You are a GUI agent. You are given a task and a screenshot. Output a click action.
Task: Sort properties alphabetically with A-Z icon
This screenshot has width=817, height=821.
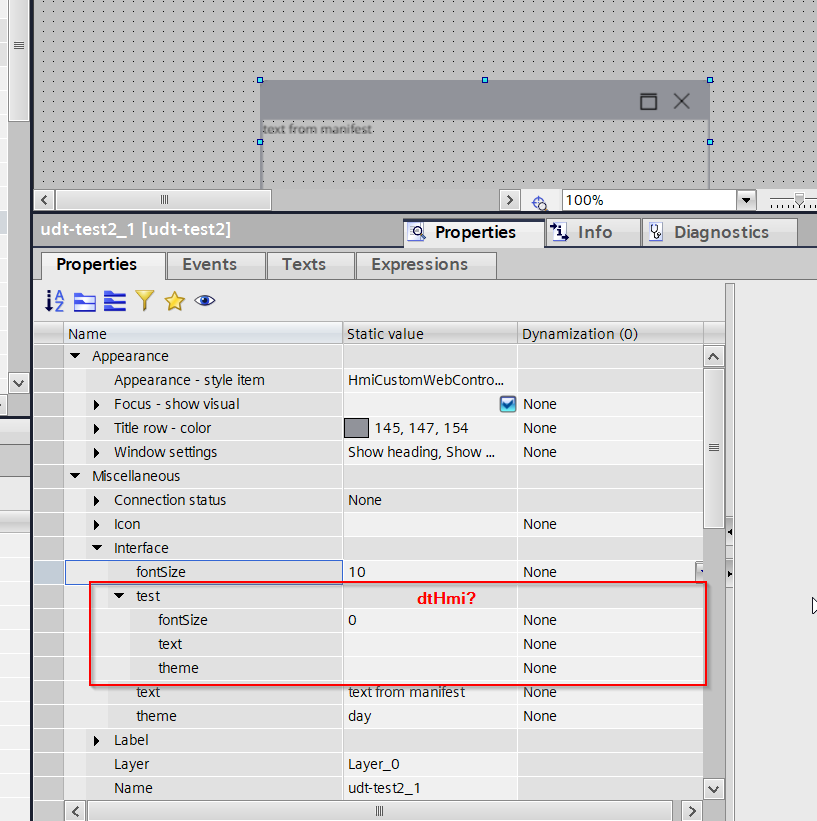[x=55, y=301]
